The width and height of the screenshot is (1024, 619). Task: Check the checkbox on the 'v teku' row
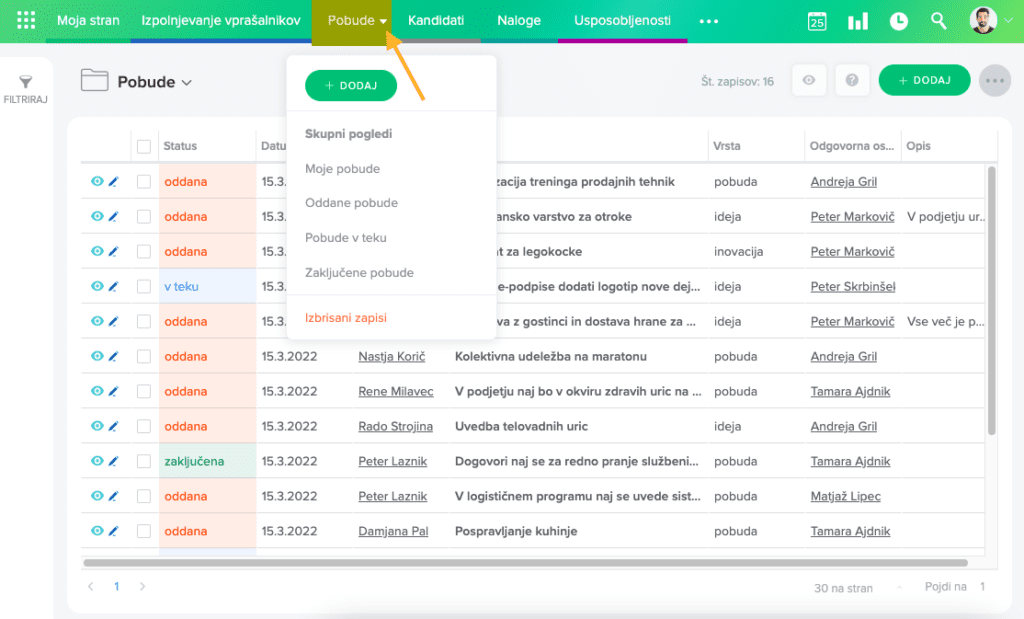click(144, 287)
